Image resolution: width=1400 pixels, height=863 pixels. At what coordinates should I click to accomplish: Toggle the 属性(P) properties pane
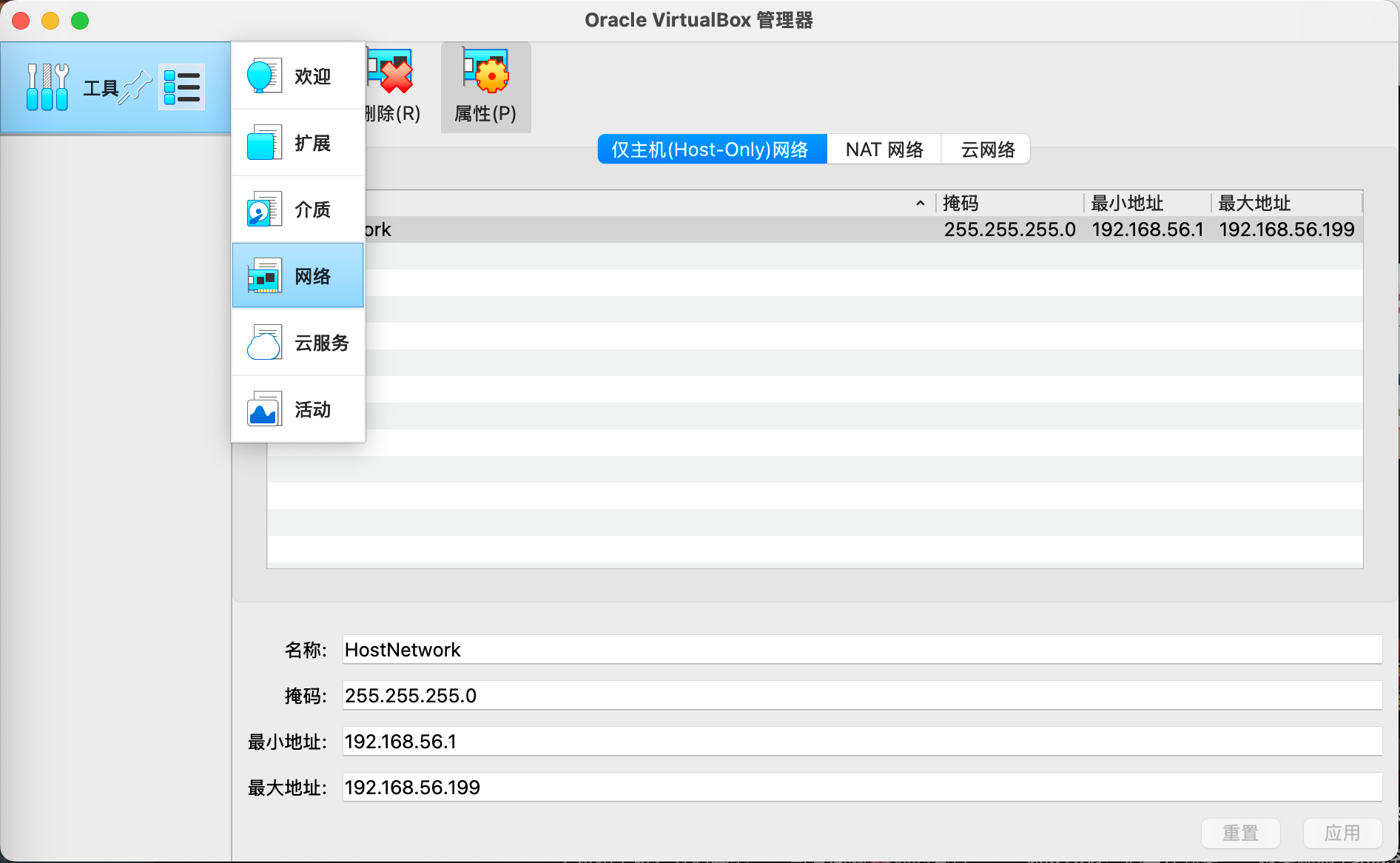tap(485, 87)
